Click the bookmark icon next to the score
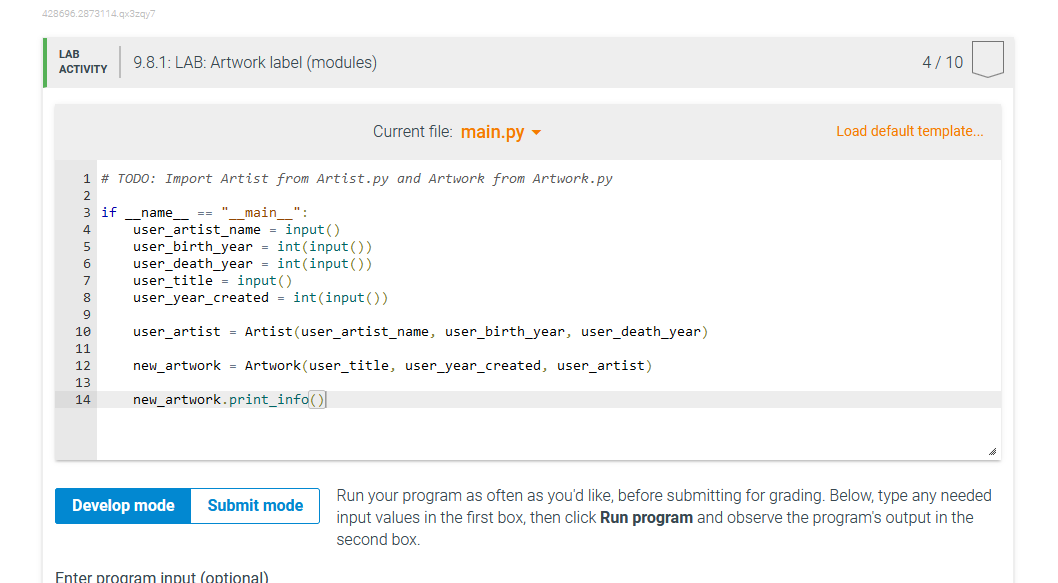Image resolution: width=1058 pixels, height=583 pixels. click(987, 60)
